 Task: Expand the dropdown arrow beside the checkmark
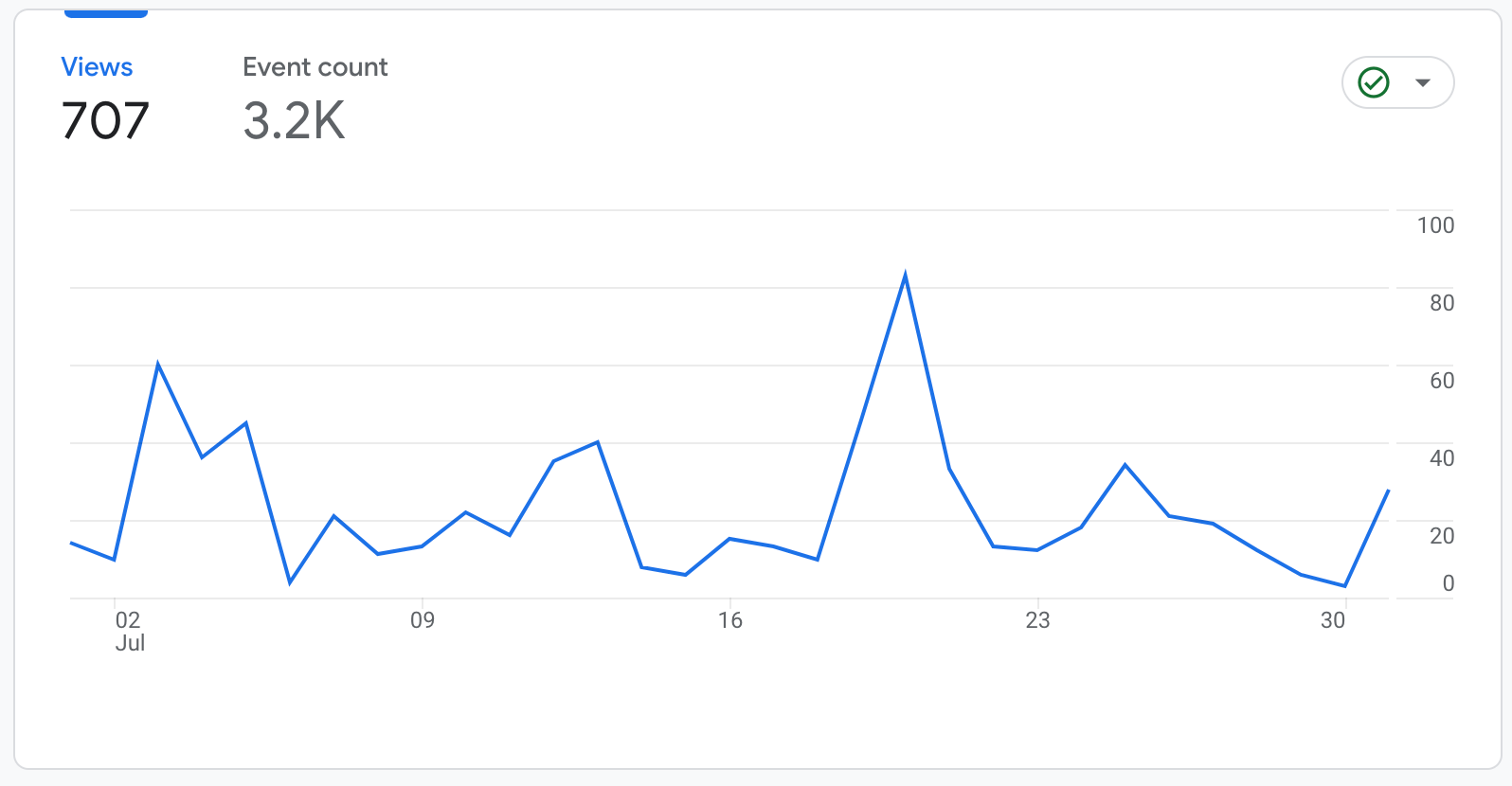point(1422,82)
